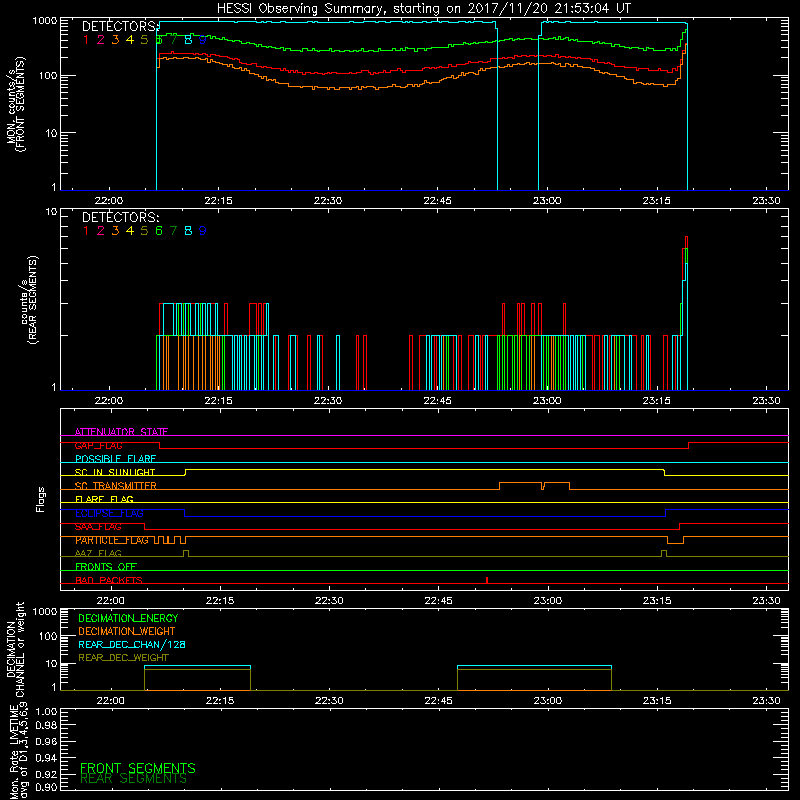Click the AAZ_FLAG pulse near 23:15

click(664, 554)
